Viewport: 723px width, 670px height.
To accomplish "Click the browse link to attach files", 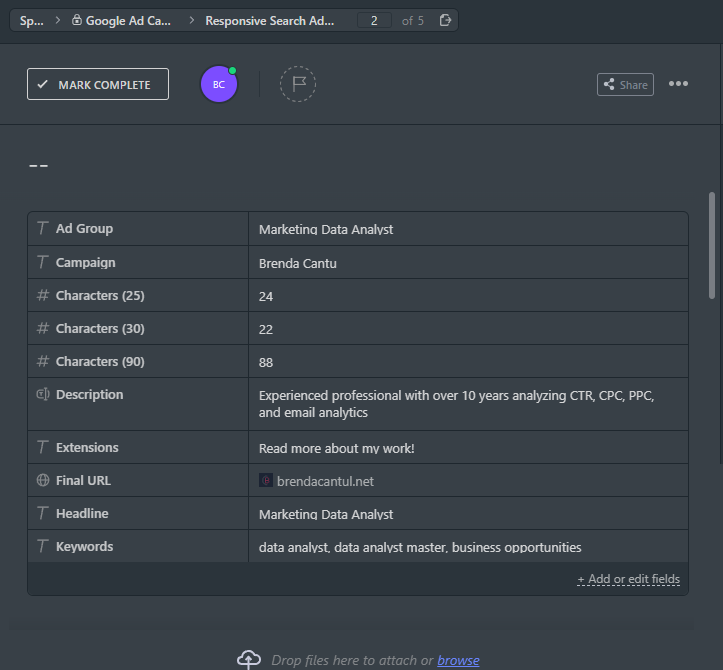I will (458, 660).
